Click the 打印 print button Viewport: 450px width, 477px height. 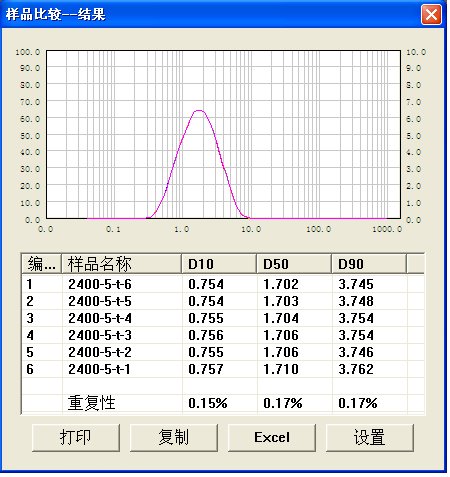pos(76,437)
